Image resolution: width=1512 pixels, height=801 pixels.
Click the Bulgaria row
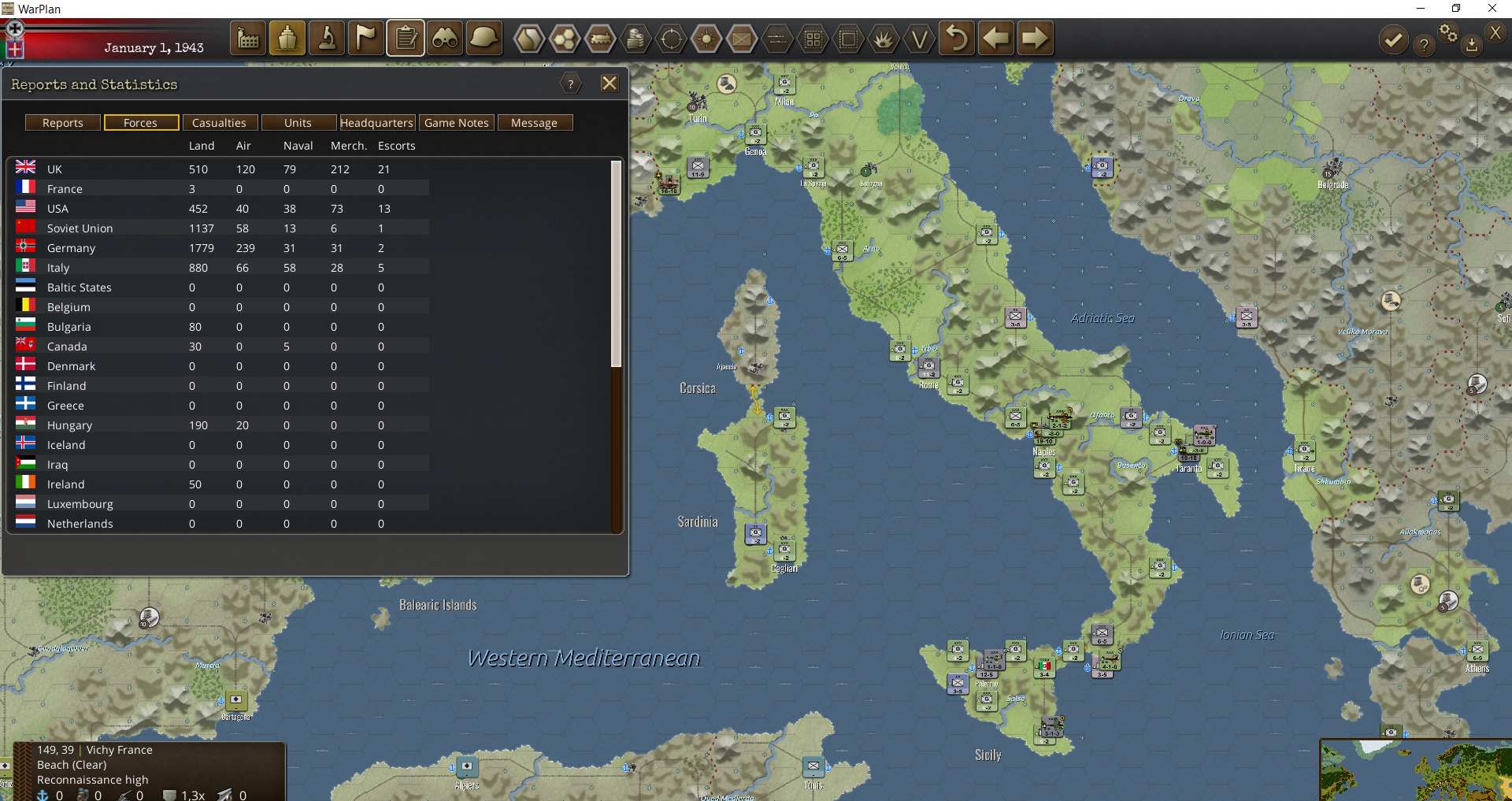tap(220, 326)
